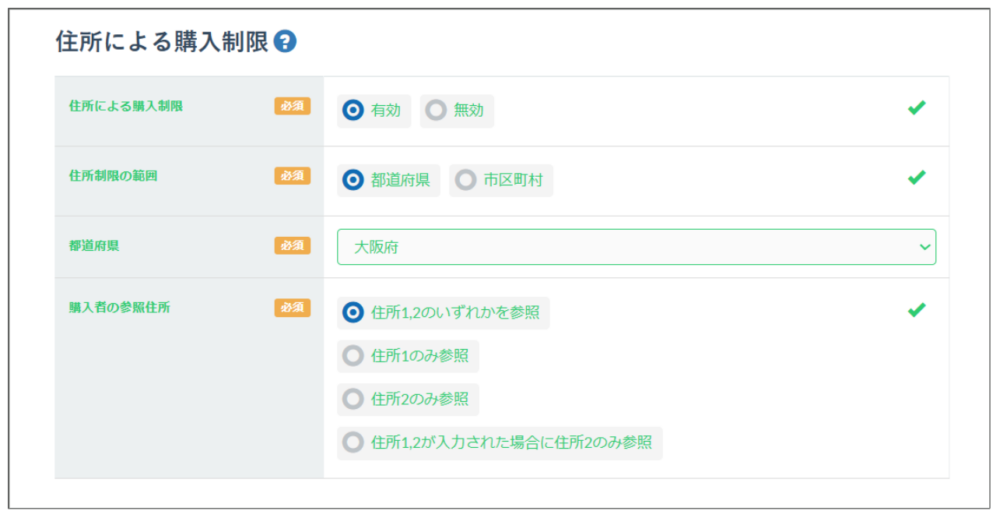Choose 市区町村 as restriction range
This screenshot has width=1000, height=518.
click(x=466, y=181)
